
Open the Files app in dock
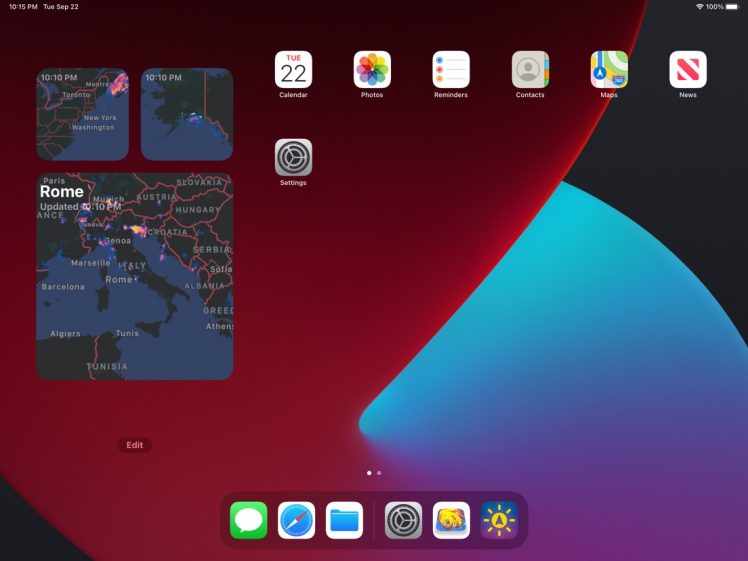(x=345, y=520)
